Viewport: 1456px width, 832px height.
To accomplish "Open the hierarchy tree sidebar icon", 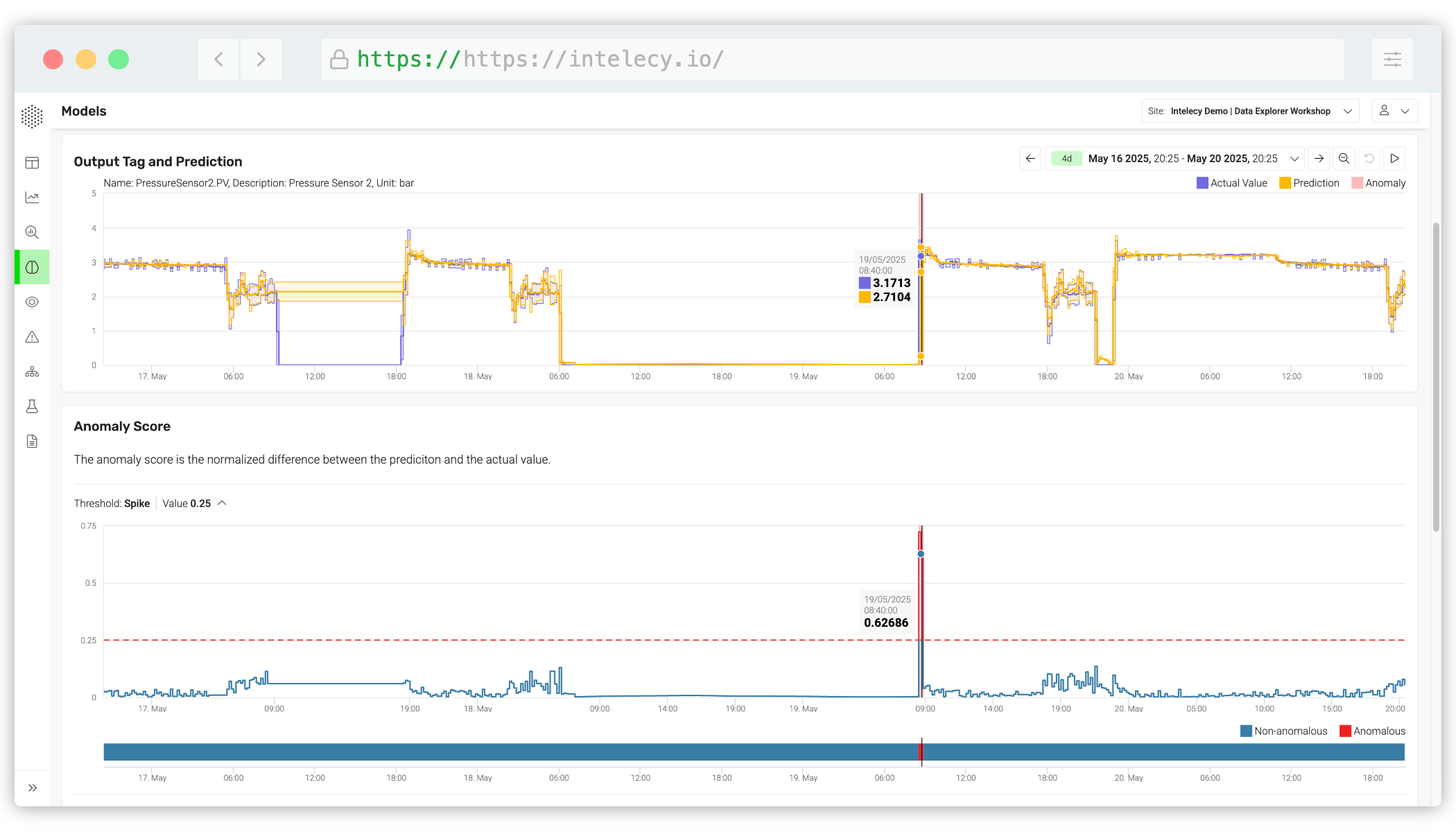I will (32, 372).
